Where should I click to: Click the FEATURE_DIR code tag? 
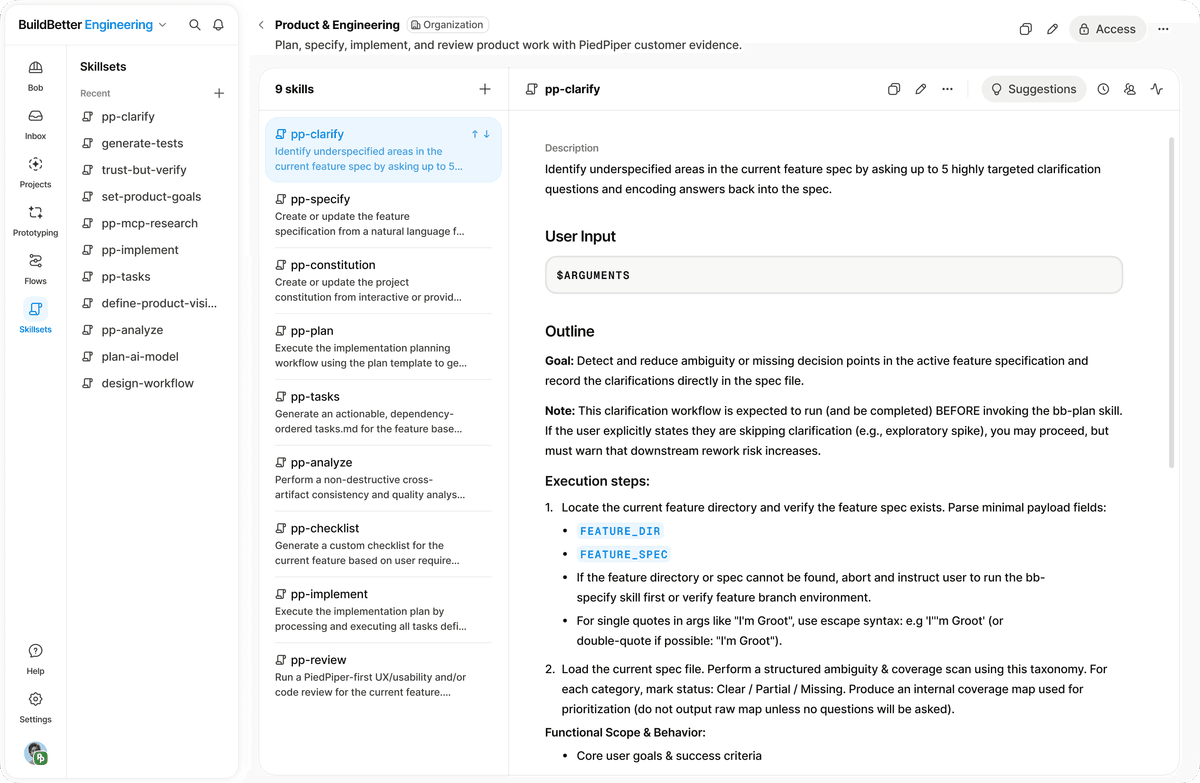(620, 531)
